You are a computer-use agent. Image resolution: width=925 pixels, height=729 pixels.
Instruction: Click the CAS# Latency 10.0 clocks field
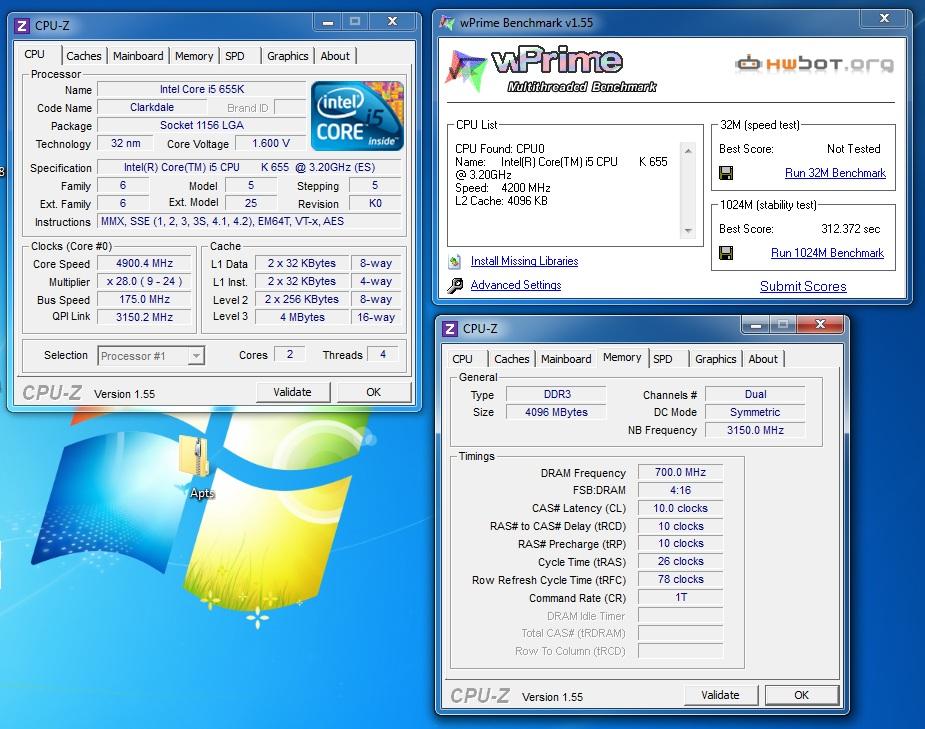680,508
